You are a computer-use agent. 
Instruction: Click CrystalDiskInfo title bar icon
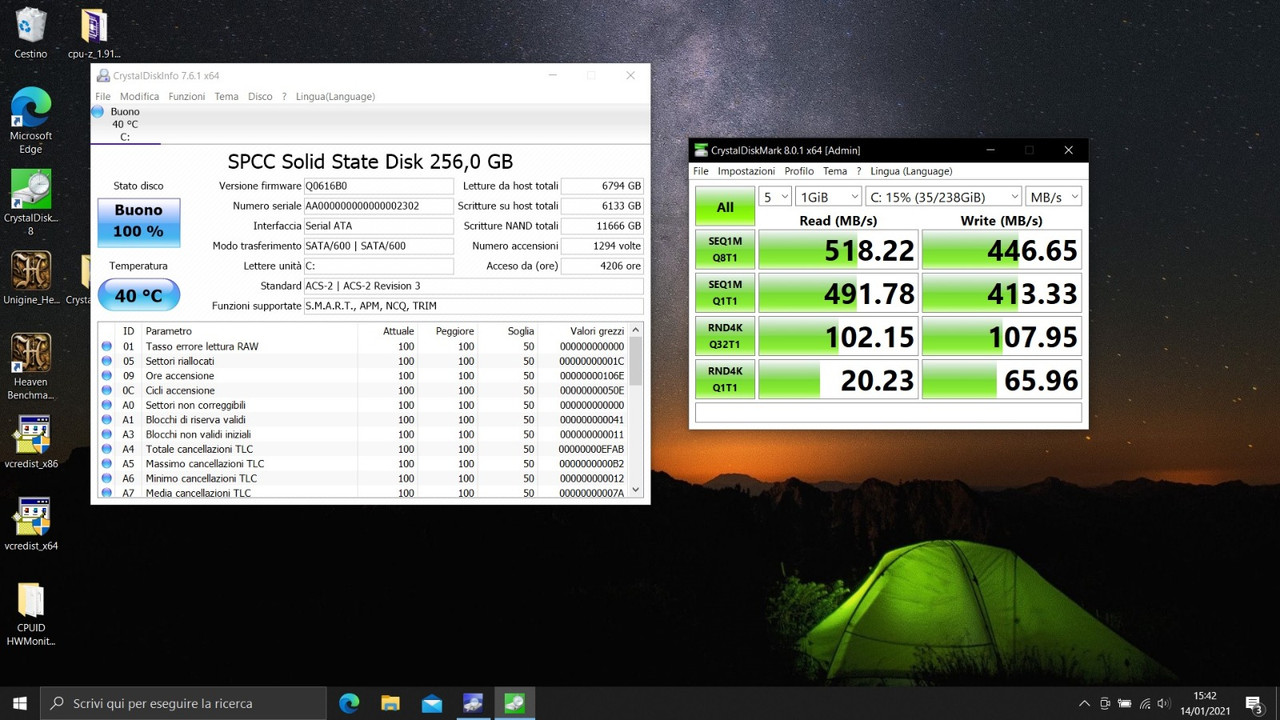103,76
